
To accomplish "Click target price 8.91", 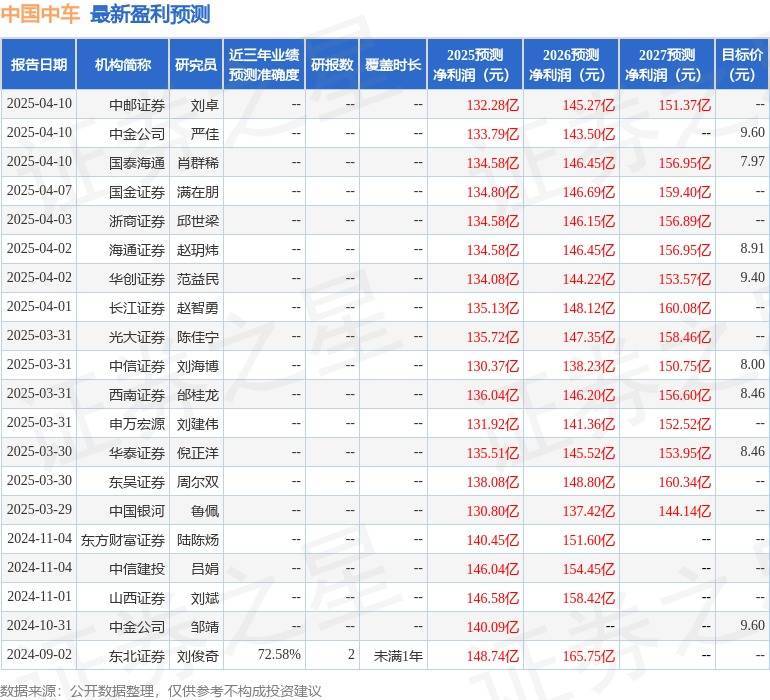I will point(752,248).
